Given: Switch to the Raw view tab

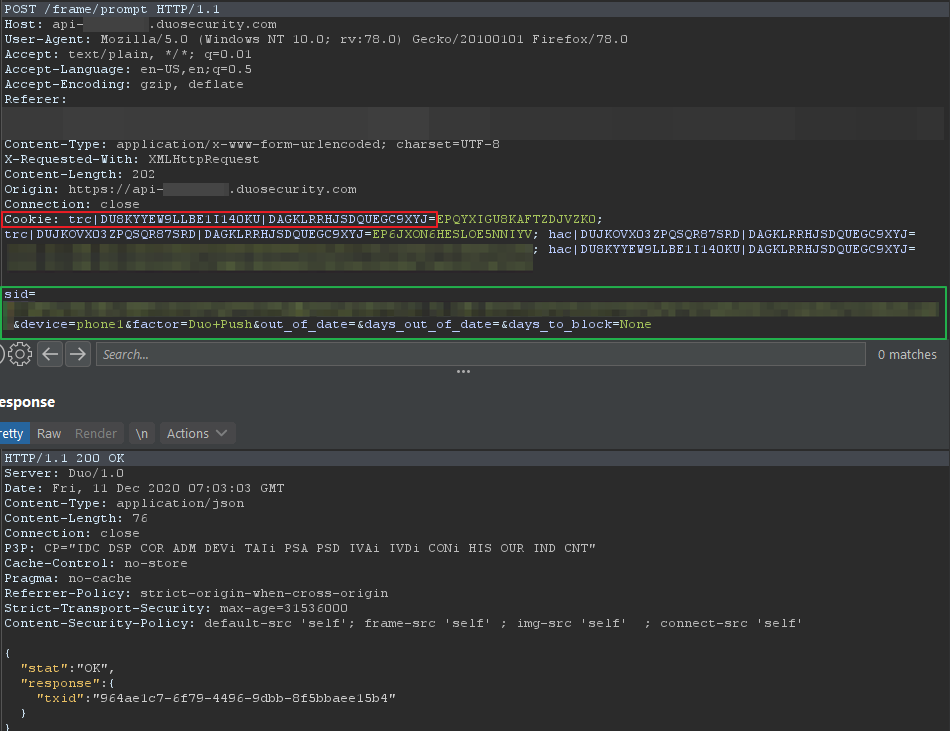Looking at the screenshot, I should click(49, 433).
